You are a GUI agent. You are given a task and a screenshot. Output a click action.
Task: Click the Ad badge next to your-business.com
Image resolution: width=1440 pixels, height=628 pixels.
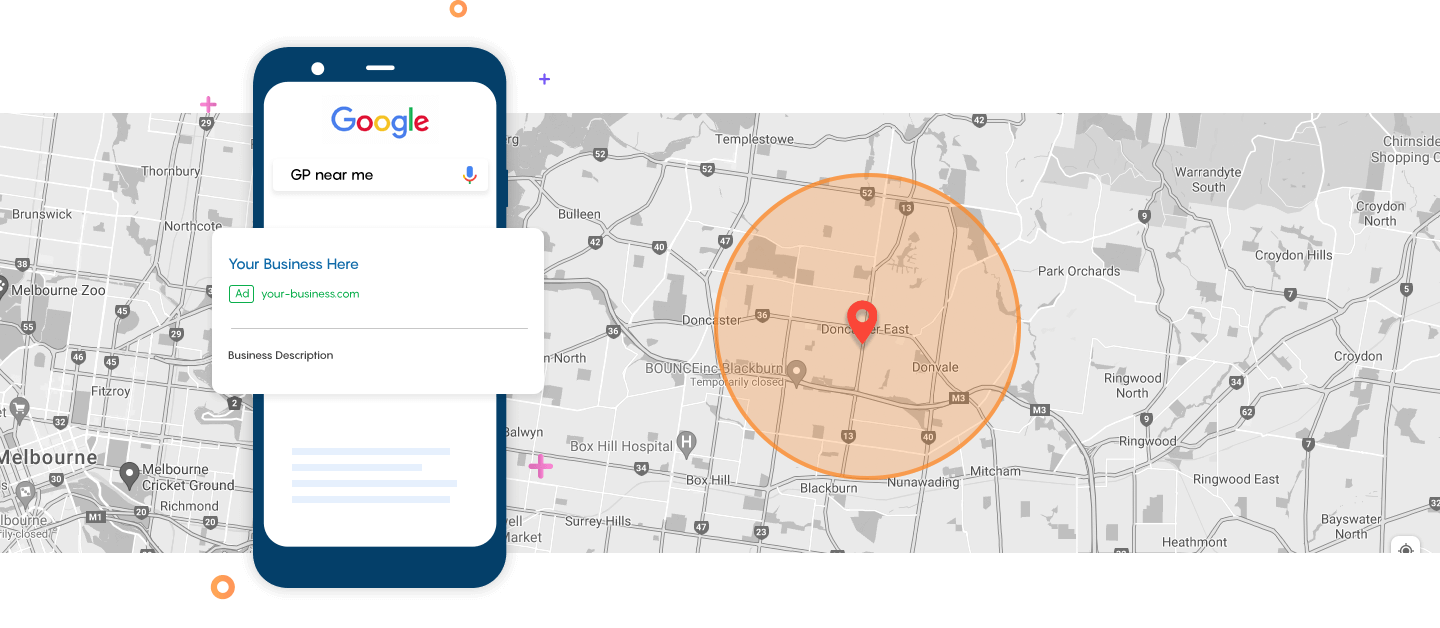241,294
